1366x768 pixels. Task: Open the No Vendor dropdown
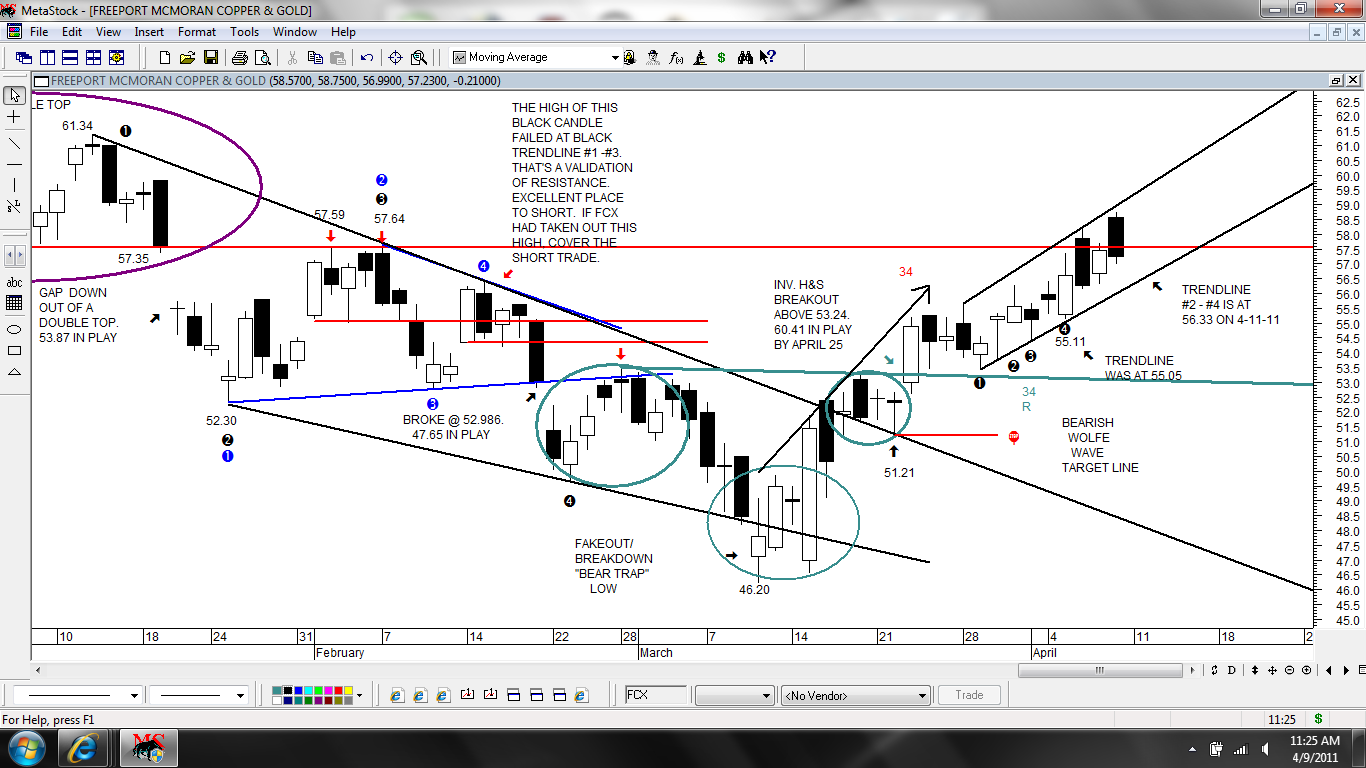pos(856,695)
